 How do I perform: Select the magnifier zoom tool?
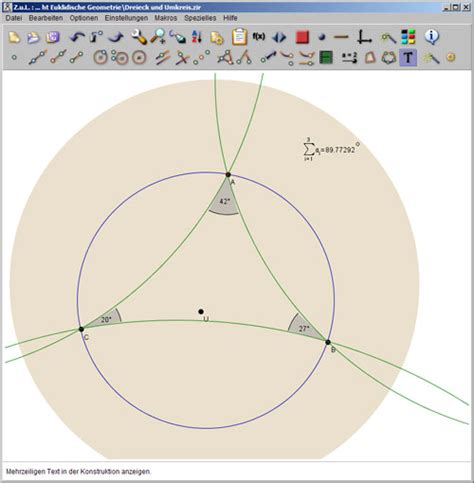coord(158,36)
